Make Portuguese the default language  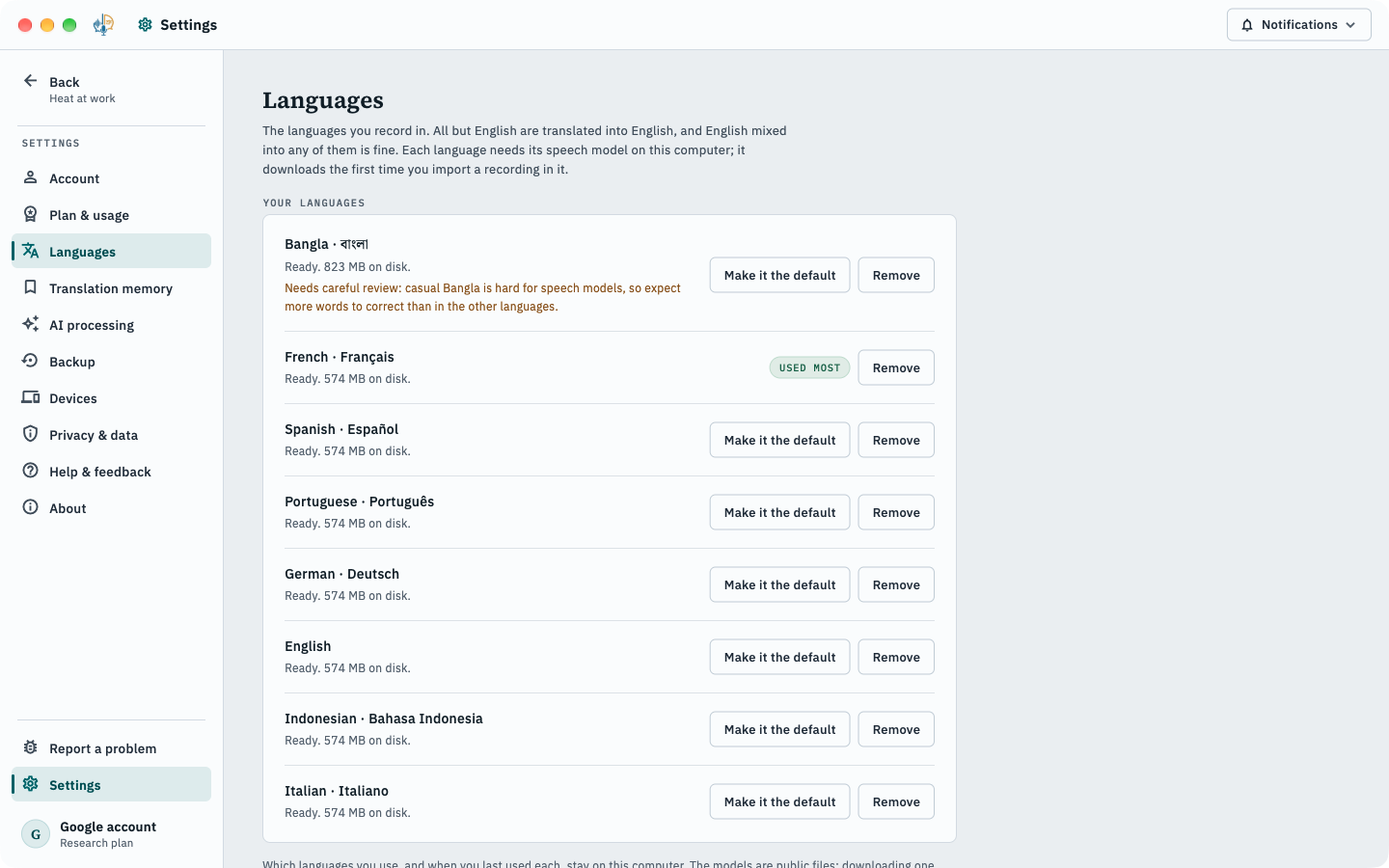tap(779, 512)
